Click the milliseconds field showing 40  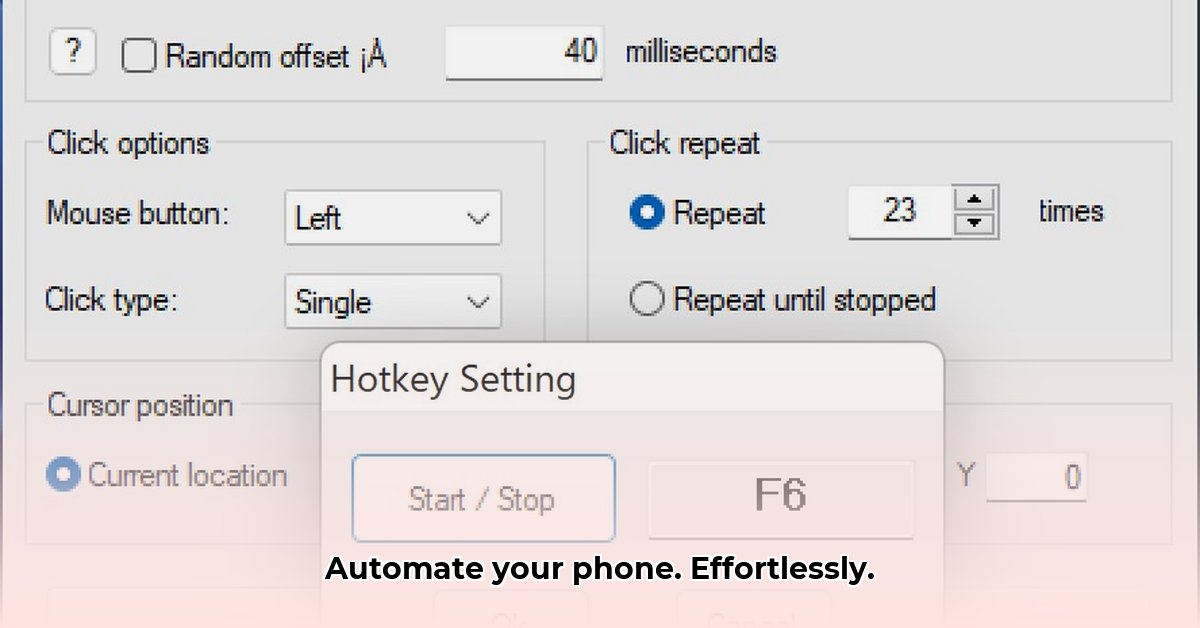click(524, 52)
